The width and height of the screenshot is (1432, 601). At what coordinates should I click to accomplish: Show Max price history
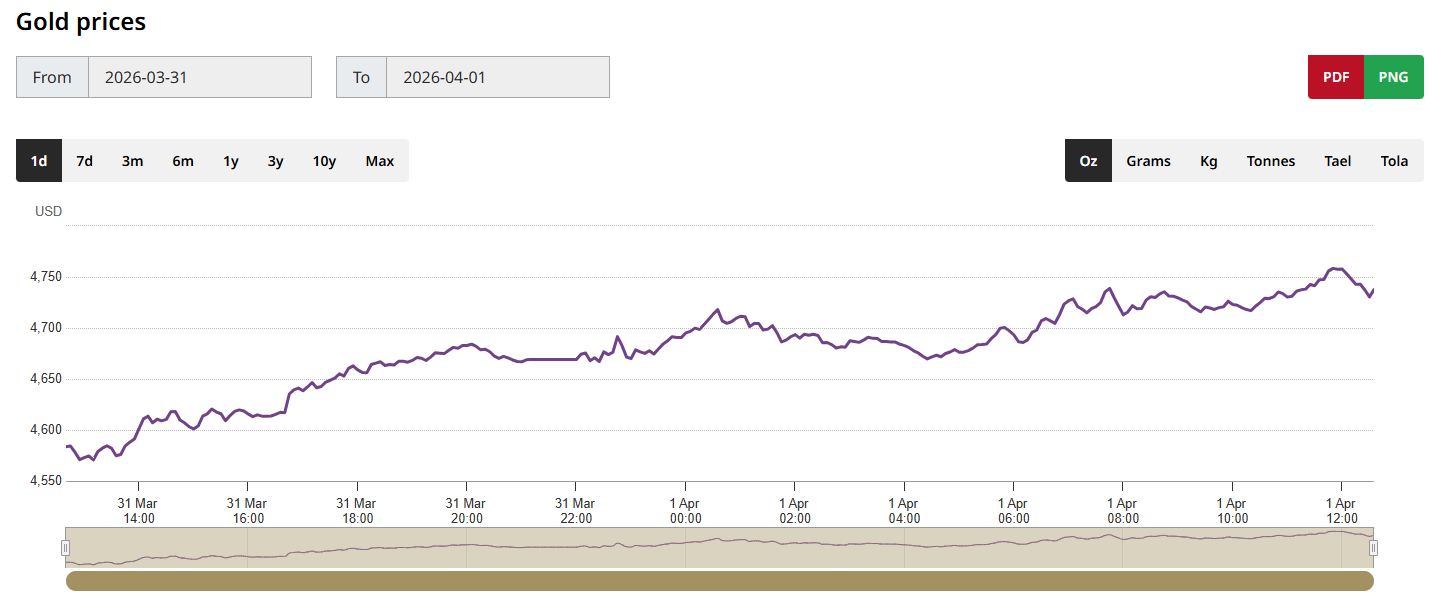click(x=380, y=161)
